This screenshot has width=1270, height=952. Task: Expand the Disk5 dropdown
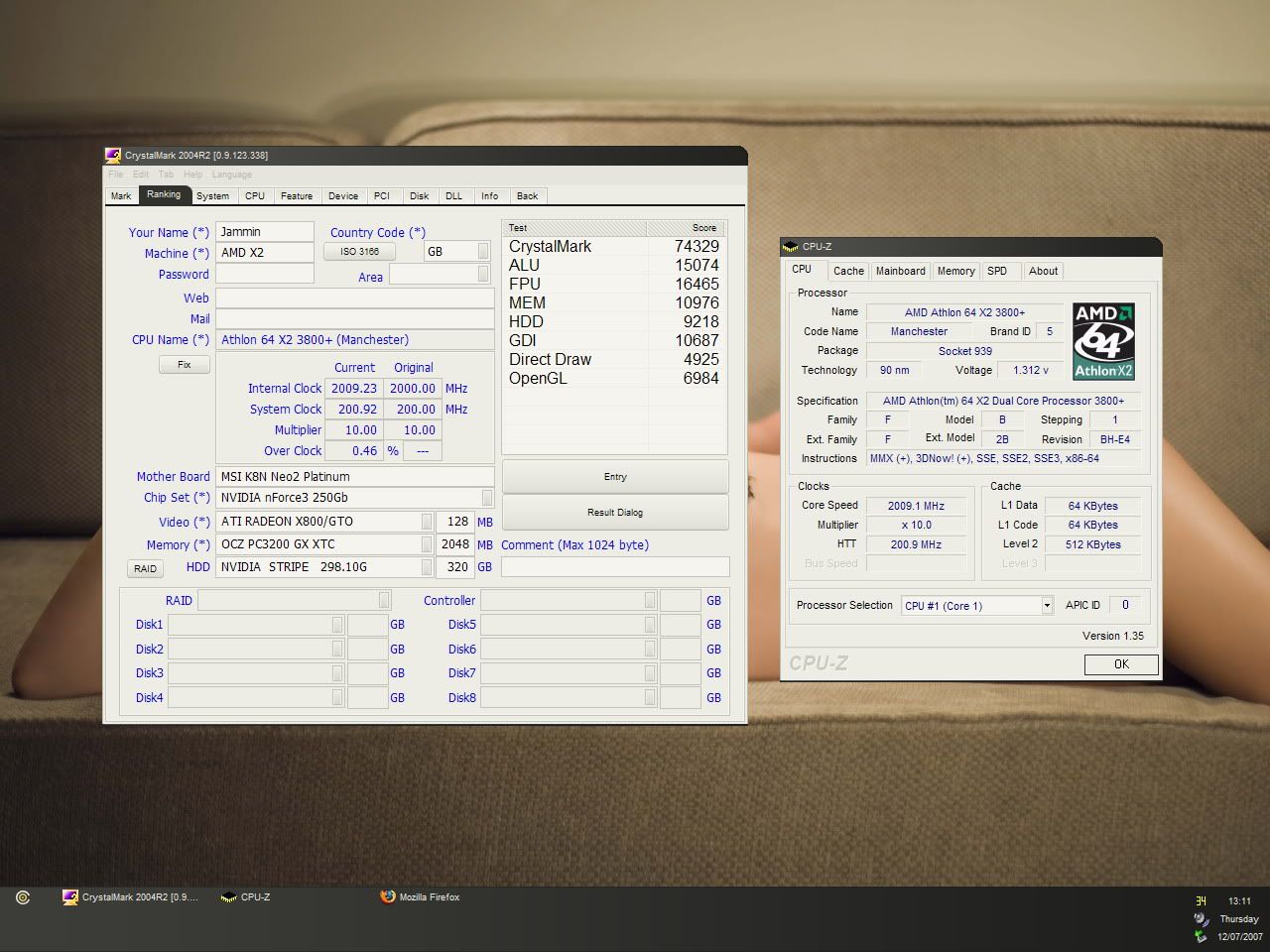click(650, 625)
